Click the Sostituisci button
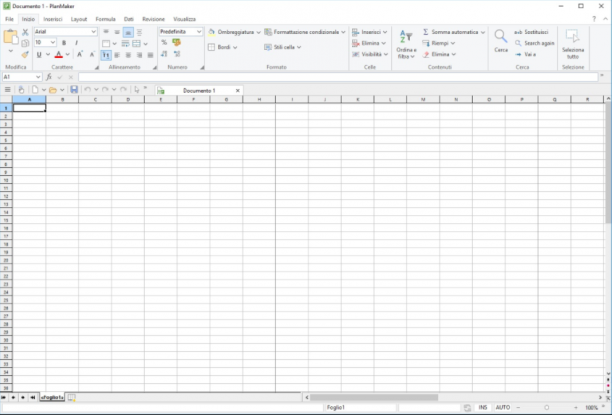The image size is (612, 415). click(x=531, y=32)
